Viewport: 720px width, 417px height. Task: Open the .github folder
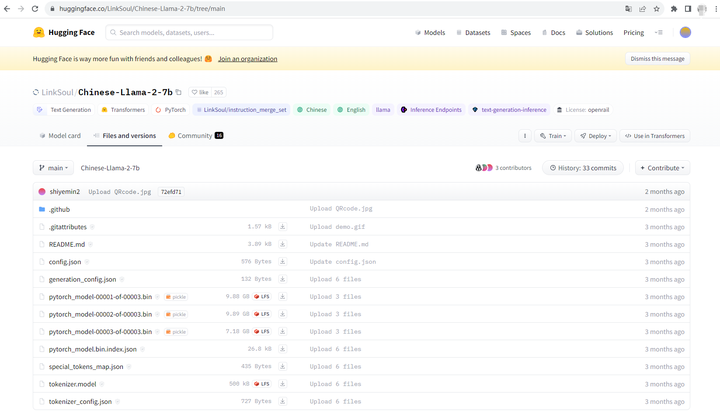(59, 209)
